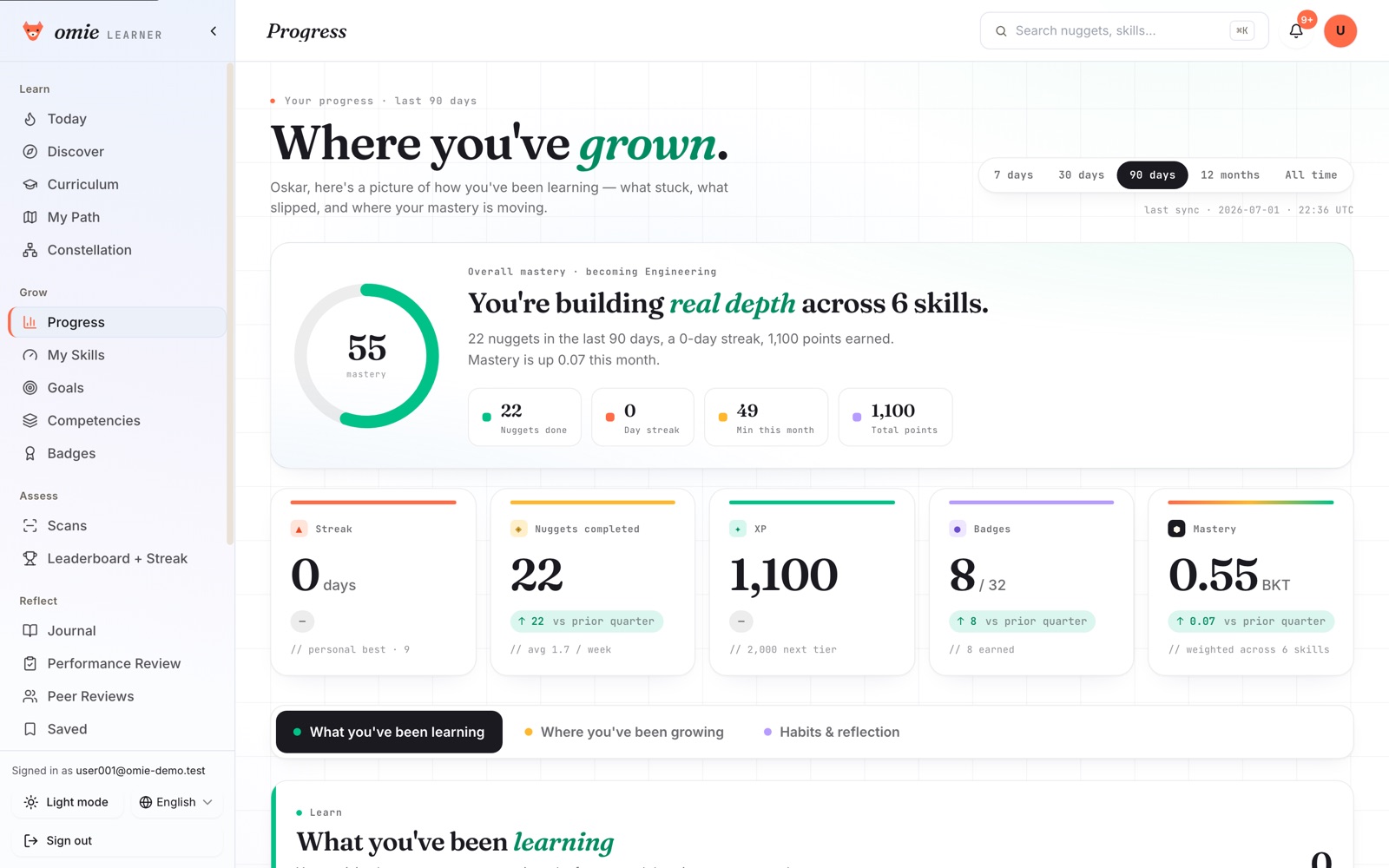Click the Leaderboard trophy icon
This screenshot has width=1389, height=868.
pos(30,558)
